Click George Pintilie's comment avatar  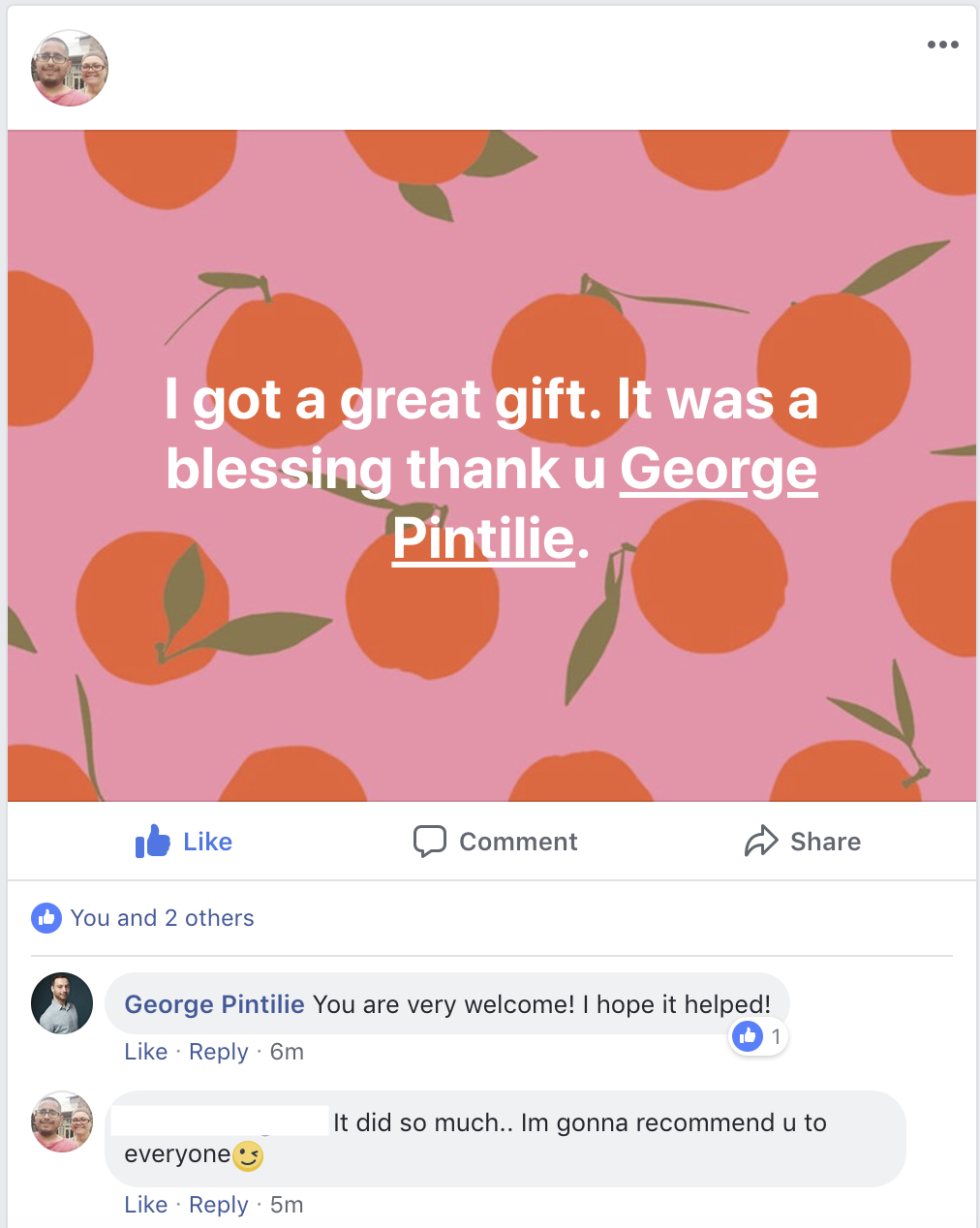point(62,1003)
